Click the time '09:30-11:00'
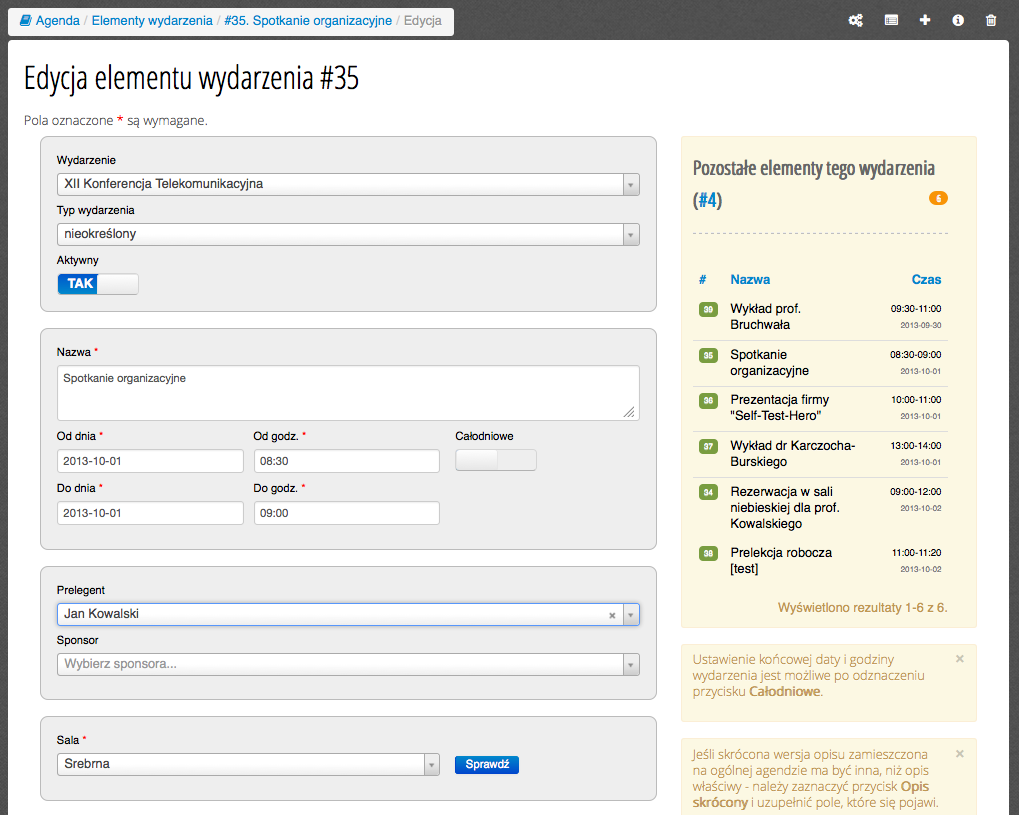 [x=916, y=309]
